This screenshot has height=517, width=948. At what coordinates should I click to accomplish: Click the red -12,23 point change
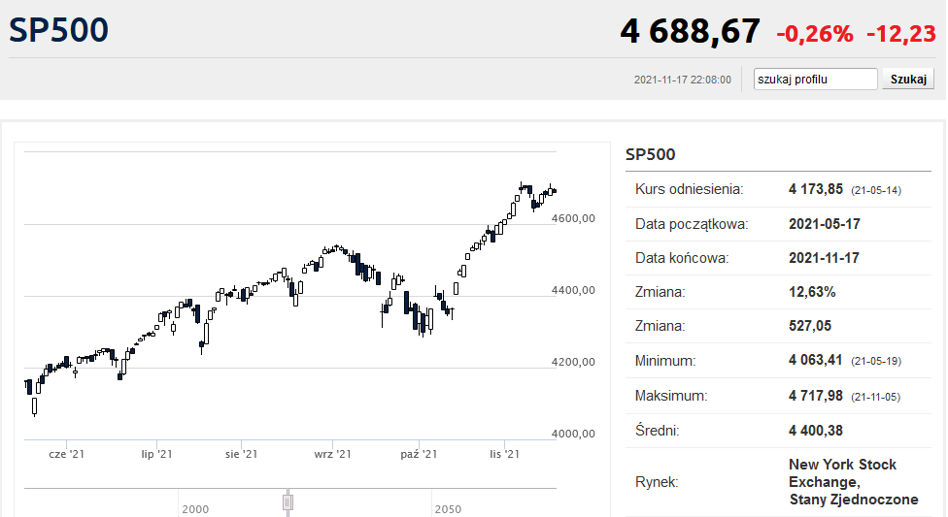901,34
